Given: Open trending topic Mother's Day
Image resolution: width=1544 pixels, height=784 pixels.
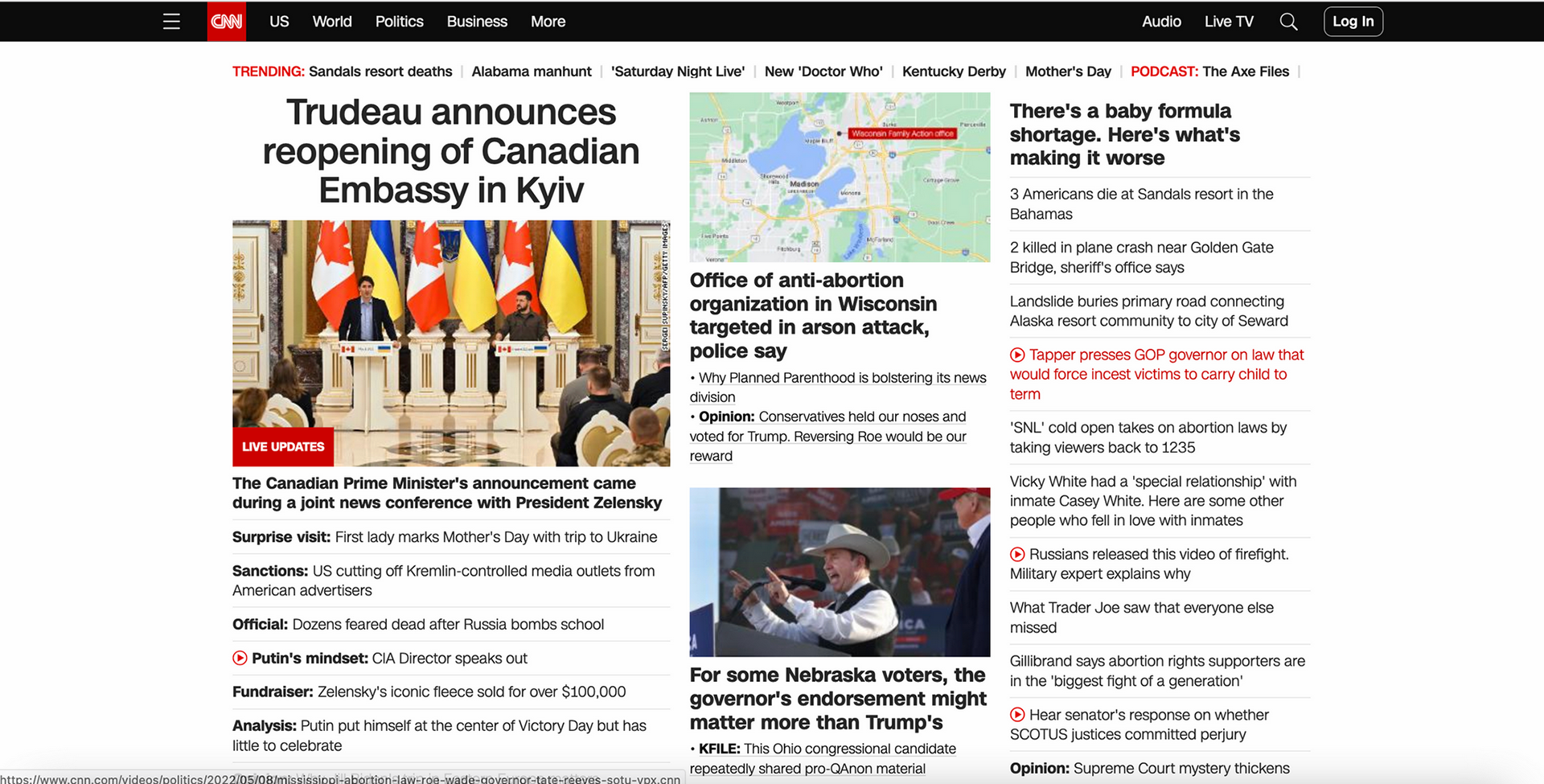Looking at the screenshot, I should pyautogui.click(x=1068, y=72).
